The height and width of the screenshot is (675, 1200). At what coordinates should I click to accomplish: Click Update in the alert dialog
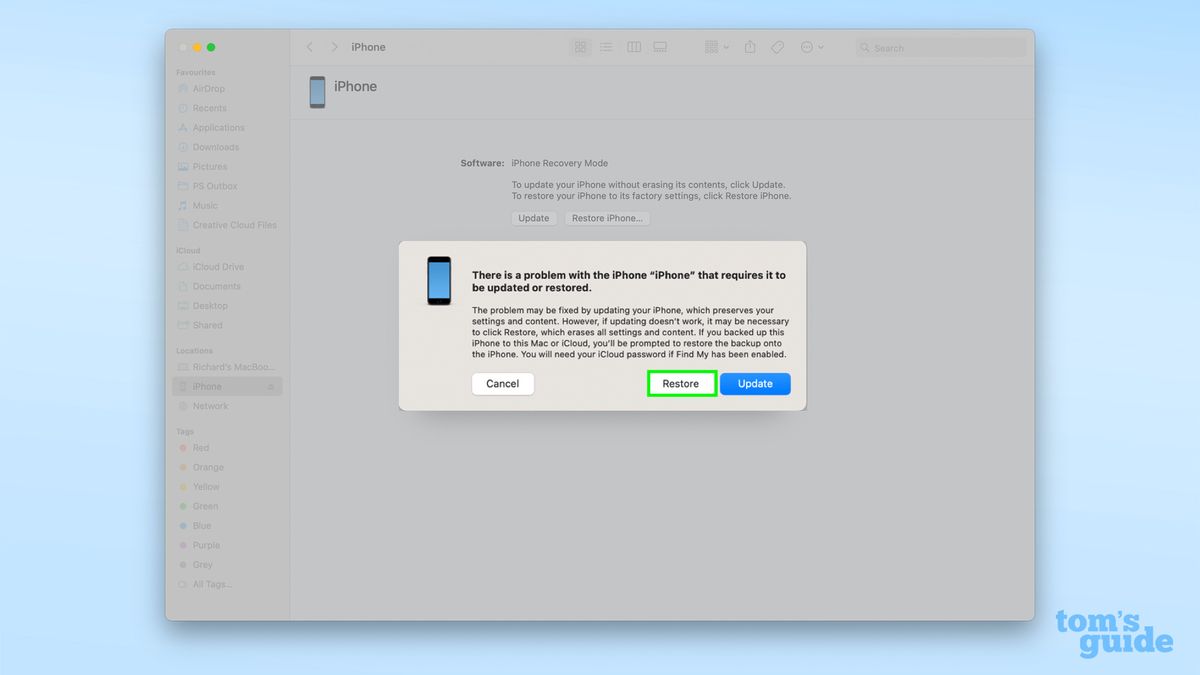click(755, 383)
